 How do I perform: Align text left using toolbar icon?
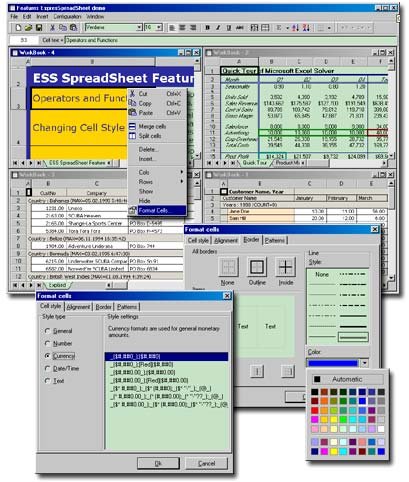coord(172,28)
